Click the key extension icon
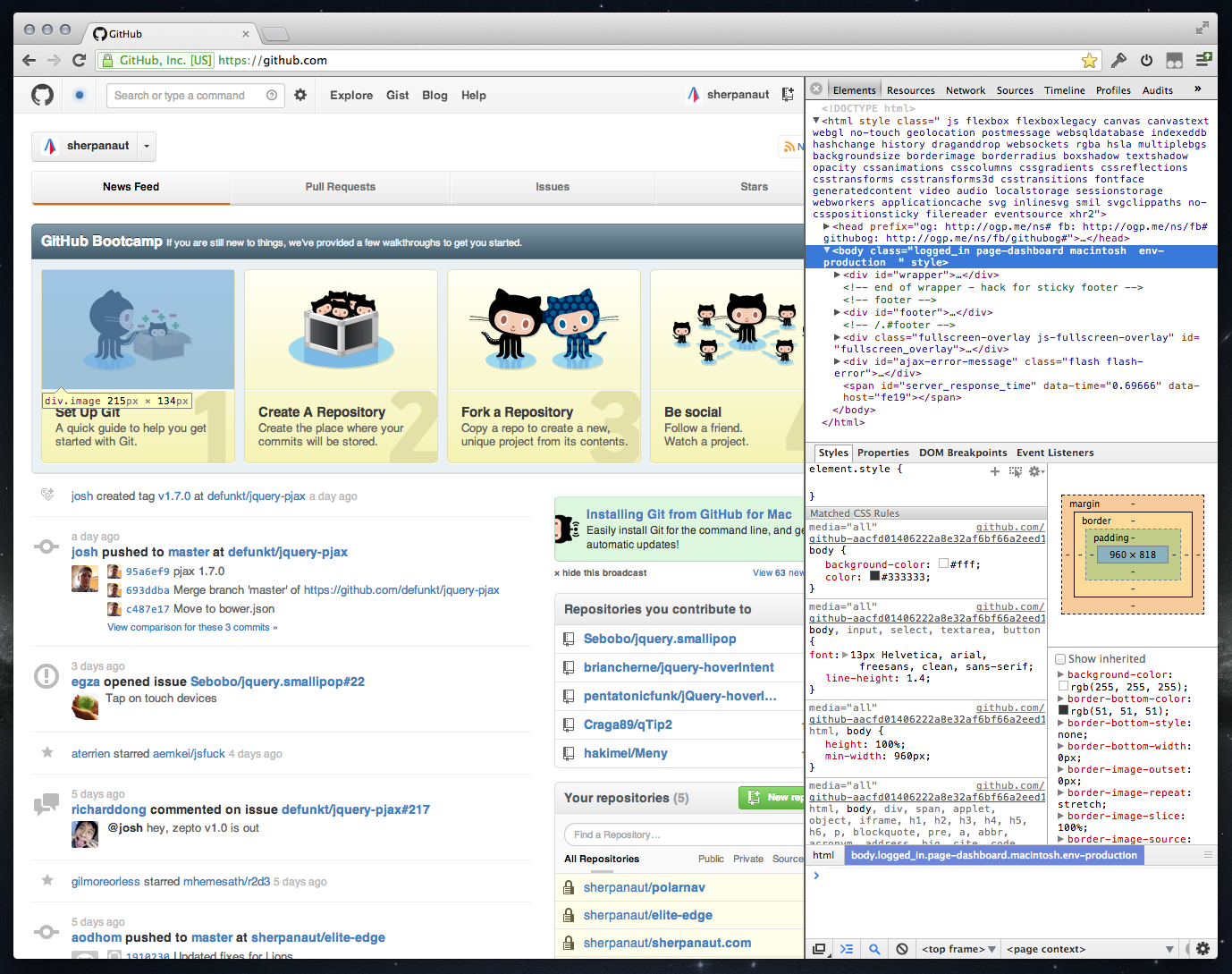This screenshot has height=974, width=1232. tap(1118, 60)
